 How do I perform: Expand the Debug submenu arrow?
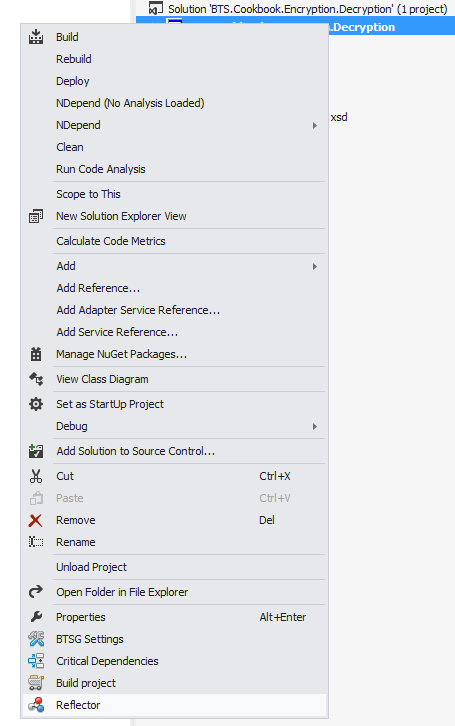[315, 426]
